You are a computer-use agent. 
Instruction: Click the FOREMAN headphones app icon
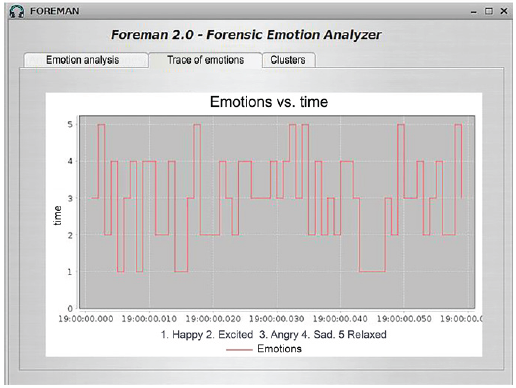(x=17, y=11)
